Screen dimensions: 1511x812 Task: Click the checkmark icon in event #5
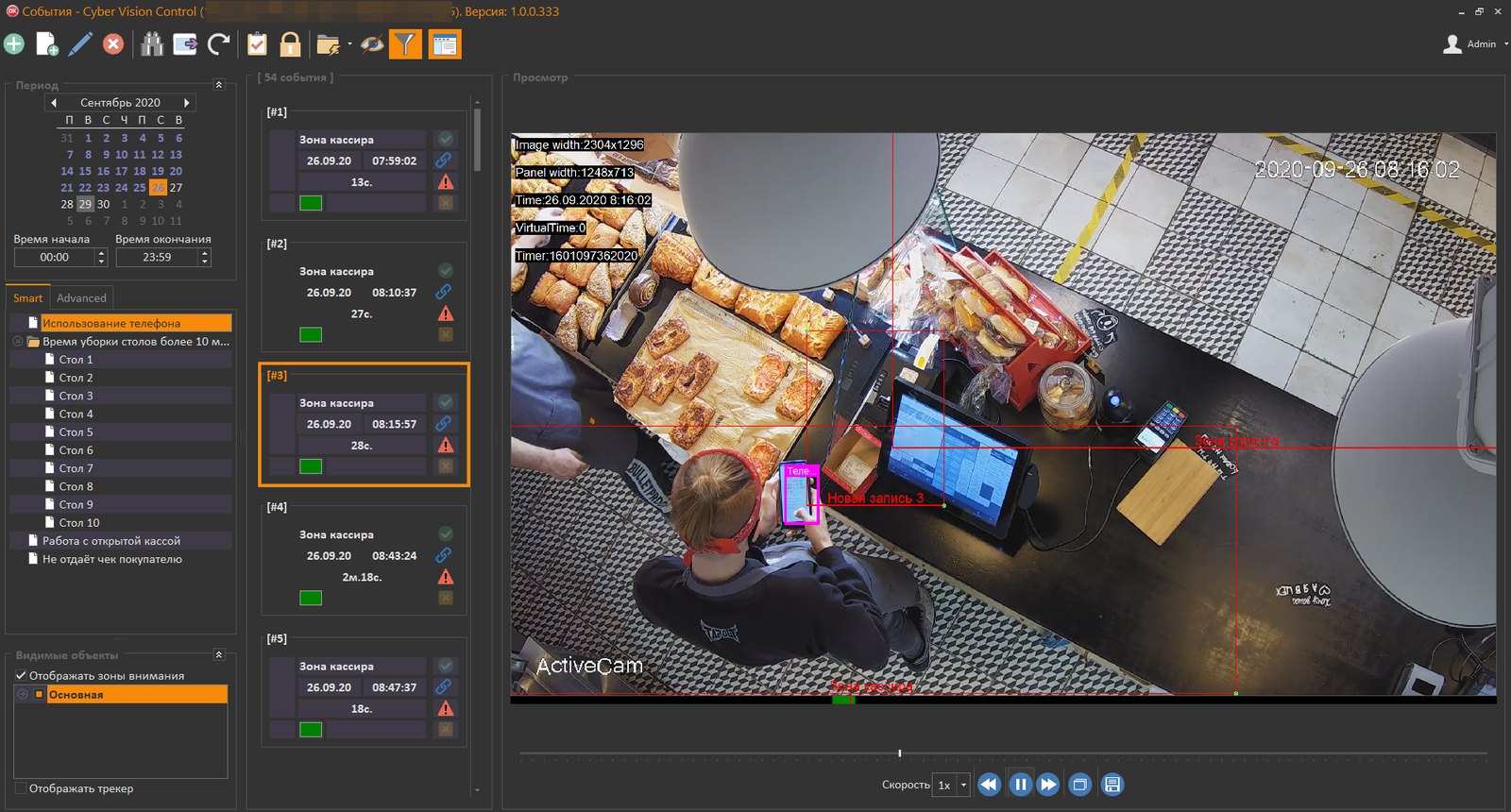click(x=446, y=666)
